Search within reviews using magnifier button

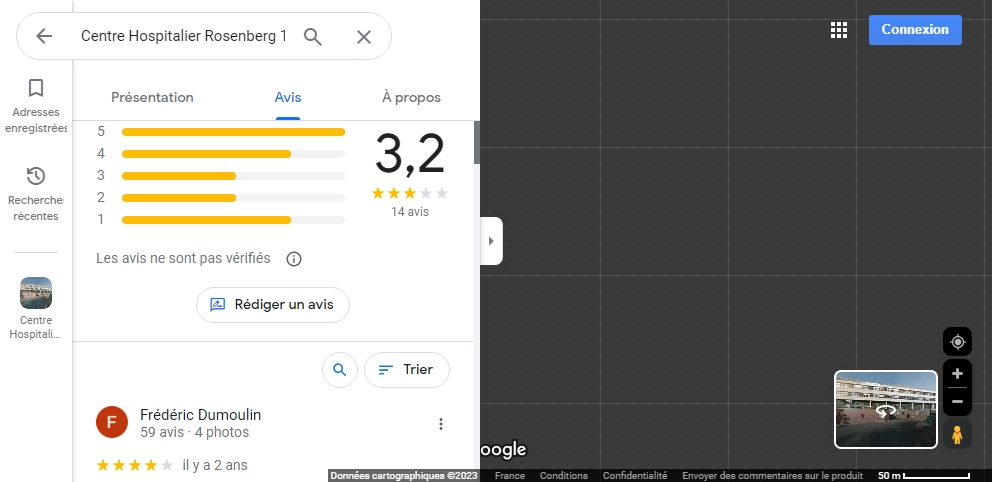click(x=340, y=369)
